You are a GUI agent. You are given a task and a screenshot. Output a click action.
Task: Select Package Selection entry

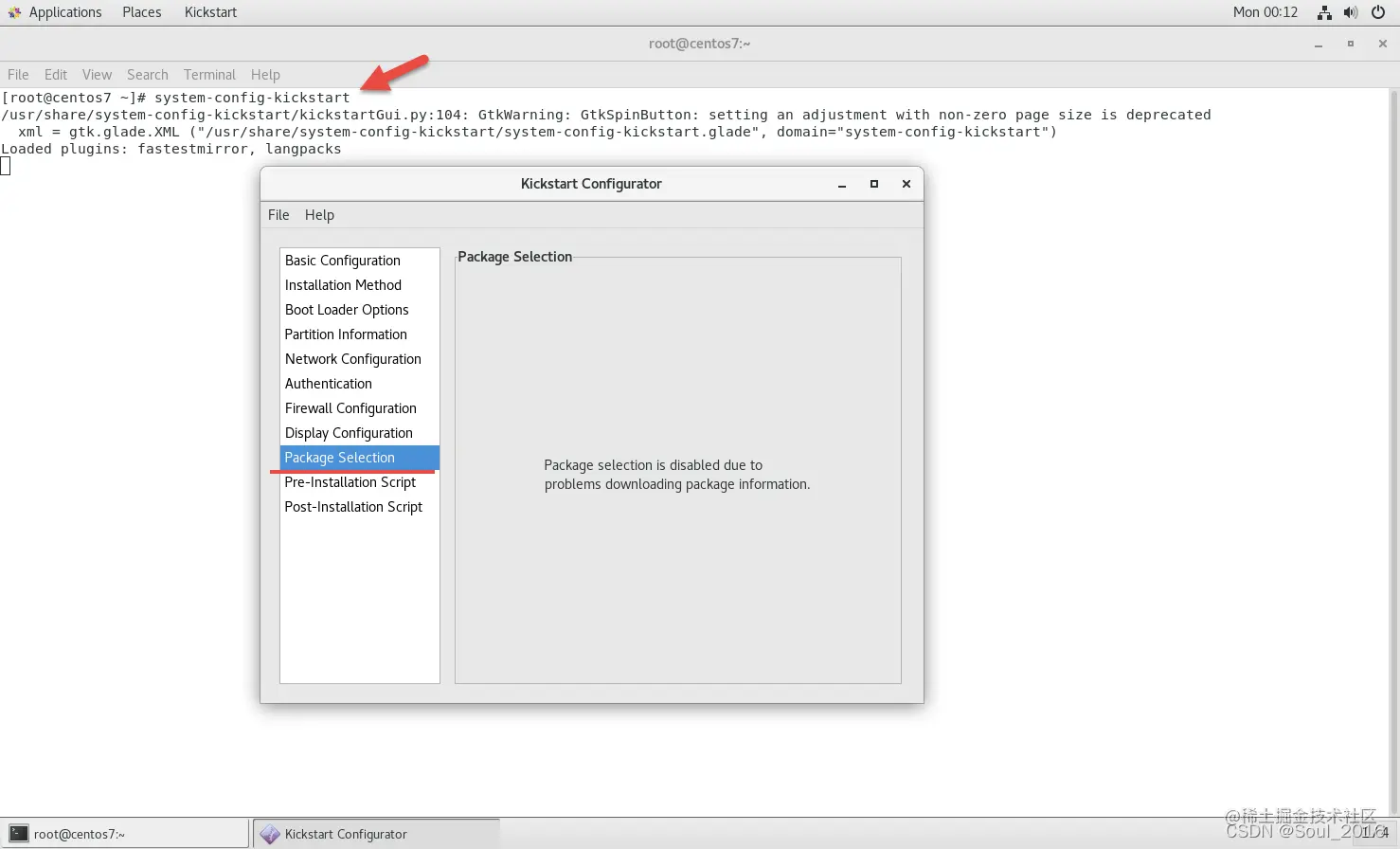(360, 458)
